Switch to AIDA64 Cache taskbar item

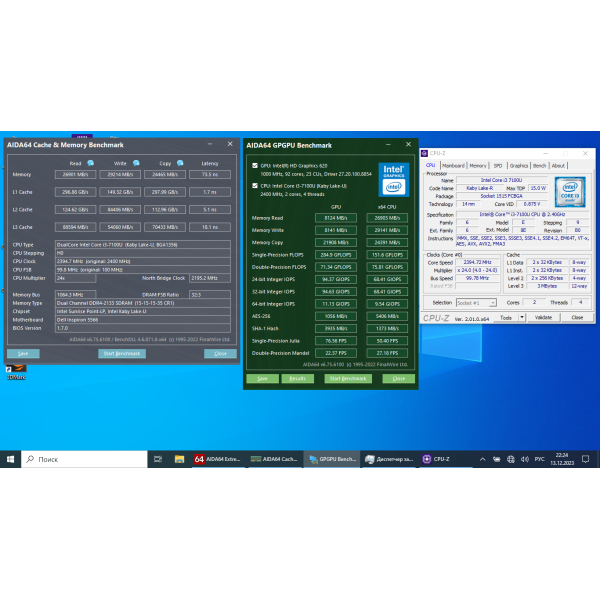(274, 459)
